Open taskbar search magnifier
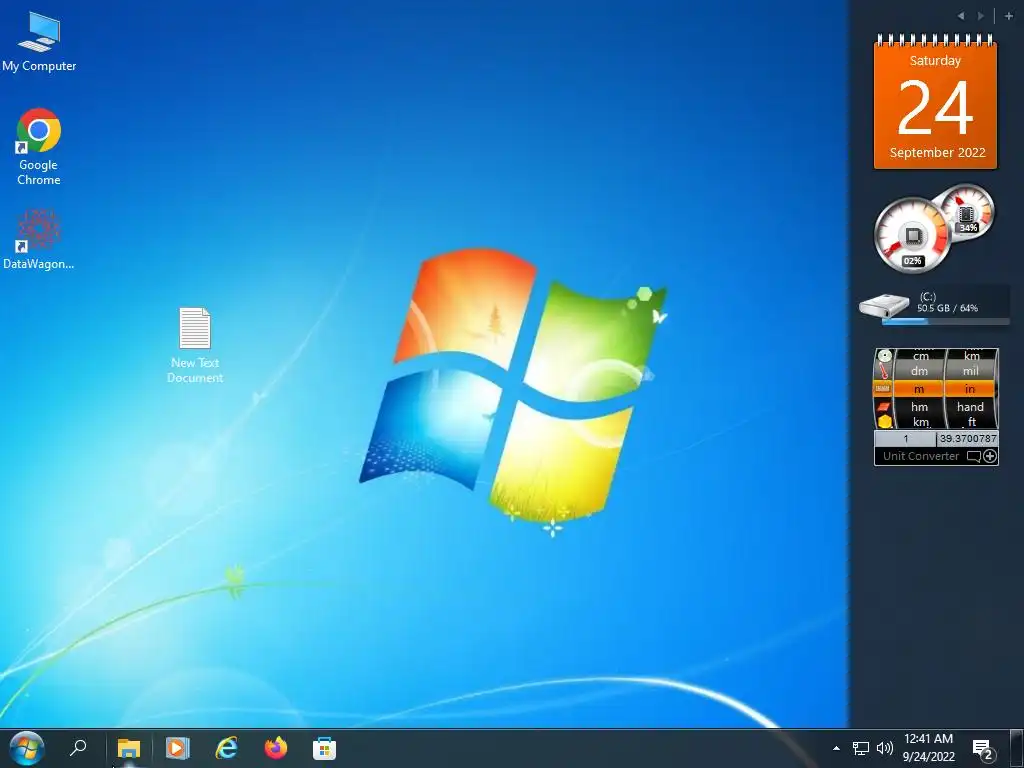 78,748
